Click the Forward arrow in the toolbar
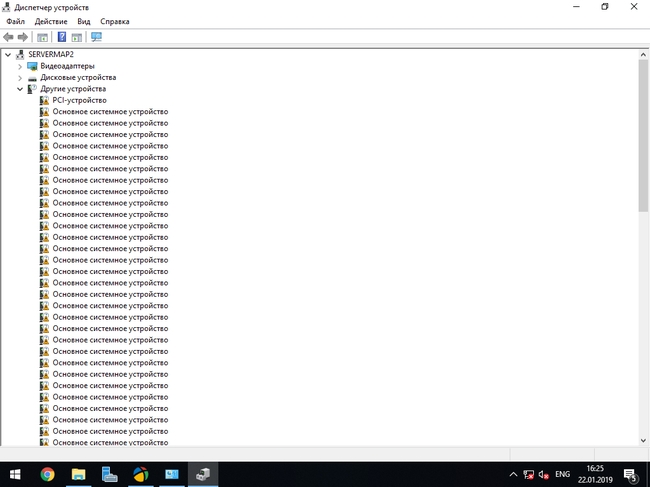Viewport: 650px width, 487px height. pos(22,37)
